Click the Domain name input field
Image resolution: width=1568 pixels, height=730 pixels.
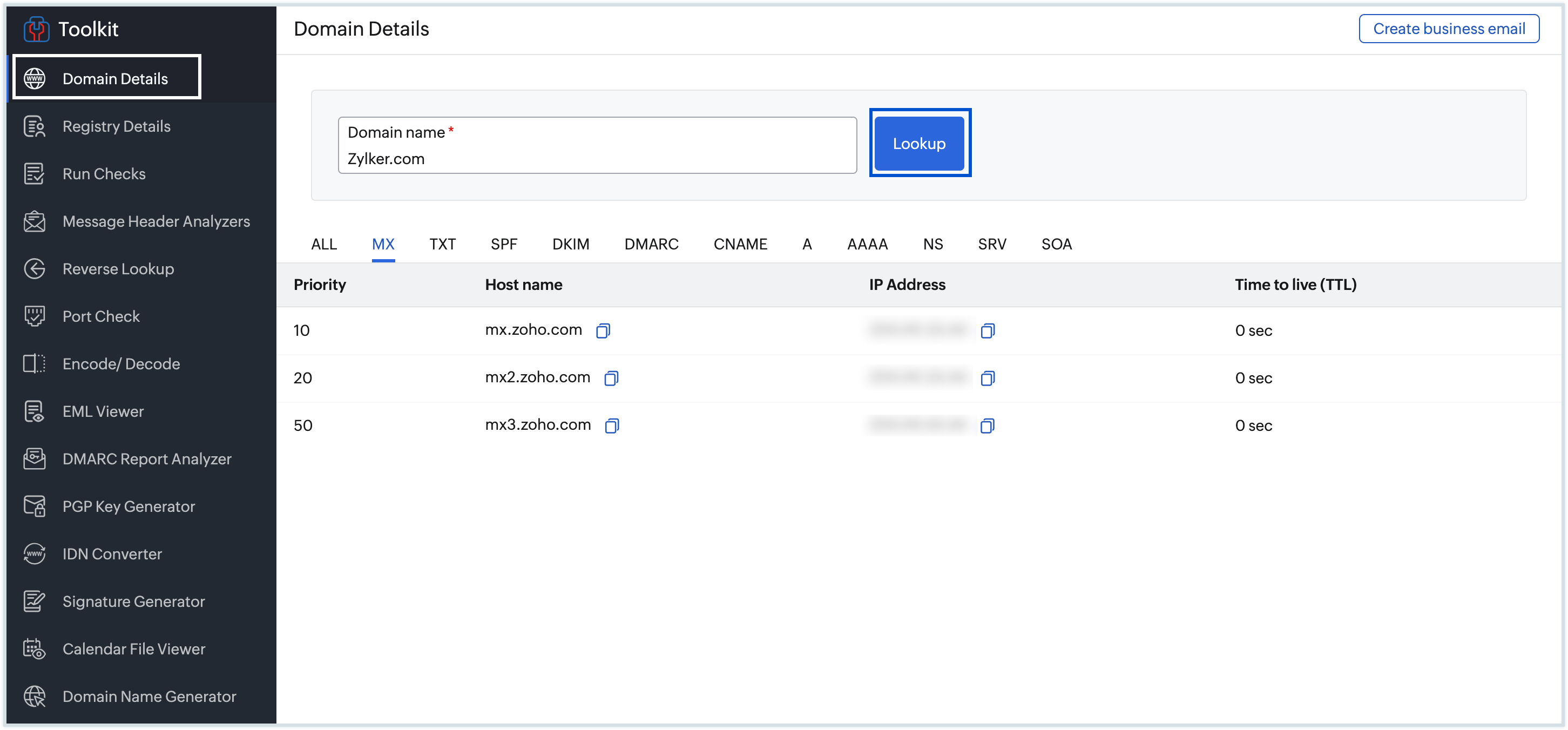[x=597, y=158]
